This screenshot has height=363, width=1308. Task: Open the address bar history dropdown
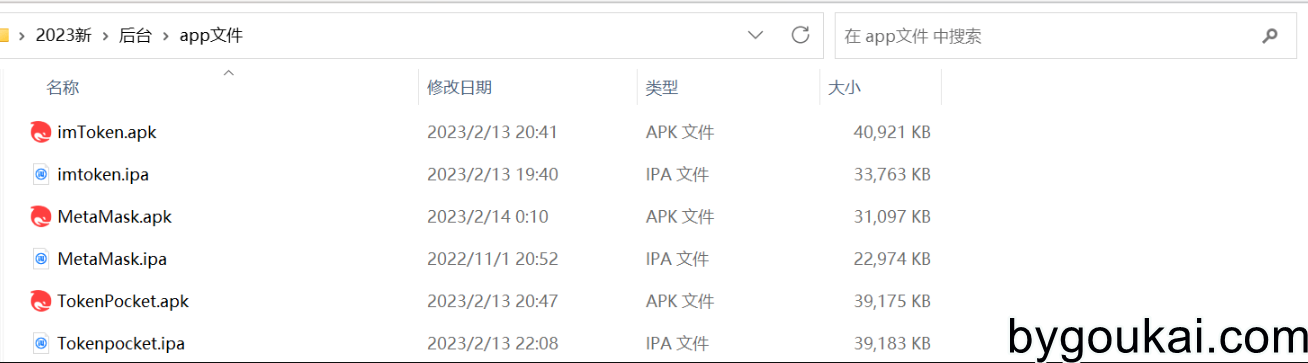[756, 36]
